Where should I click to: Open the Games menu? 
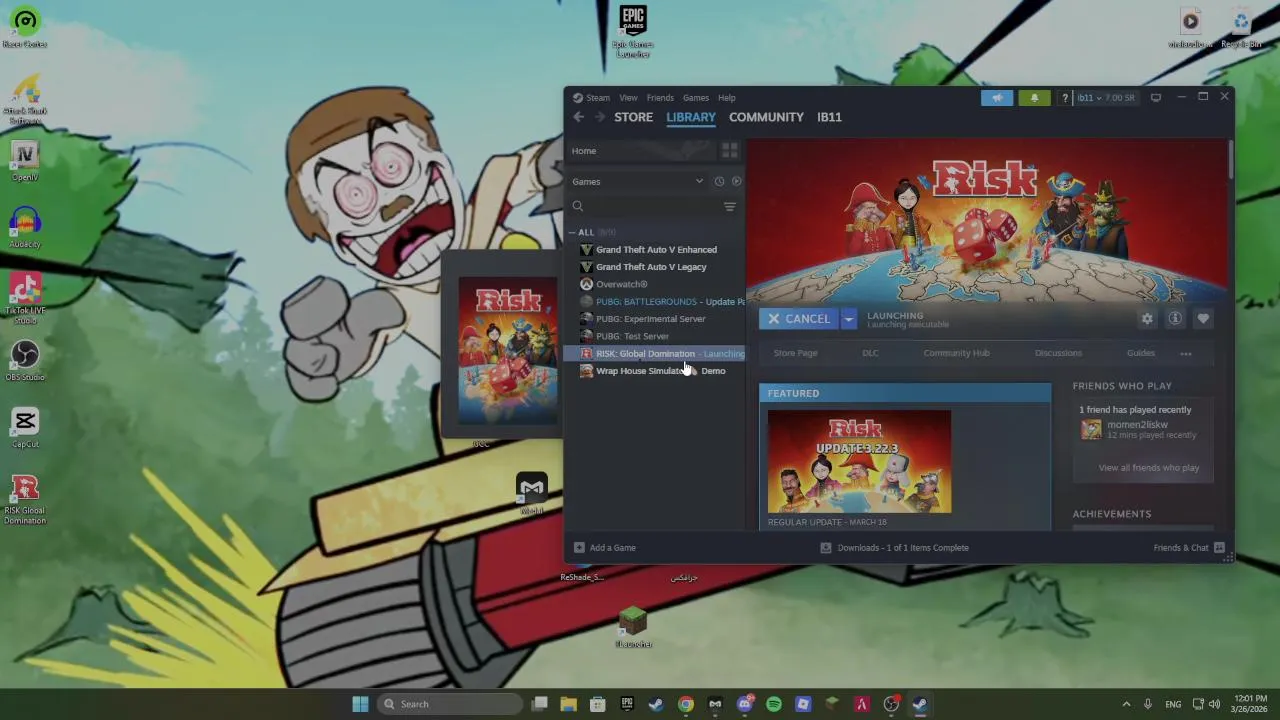pyautogui.click(x=696, y=98)
